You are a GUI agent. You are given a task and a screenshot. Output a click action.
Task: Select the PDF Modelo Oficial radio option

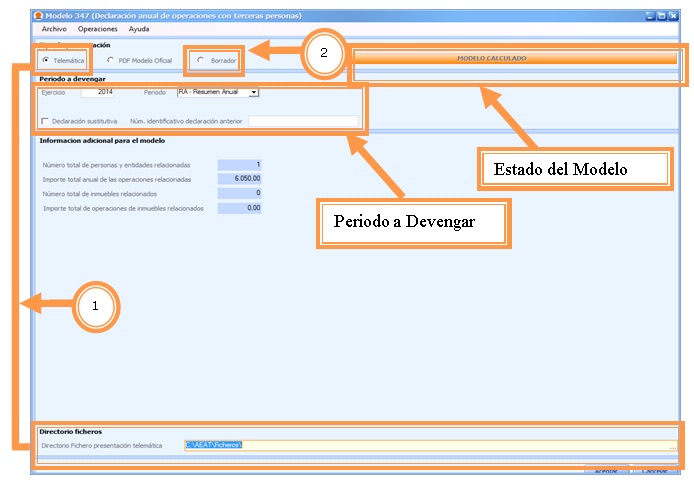click(x=110, y=61)
